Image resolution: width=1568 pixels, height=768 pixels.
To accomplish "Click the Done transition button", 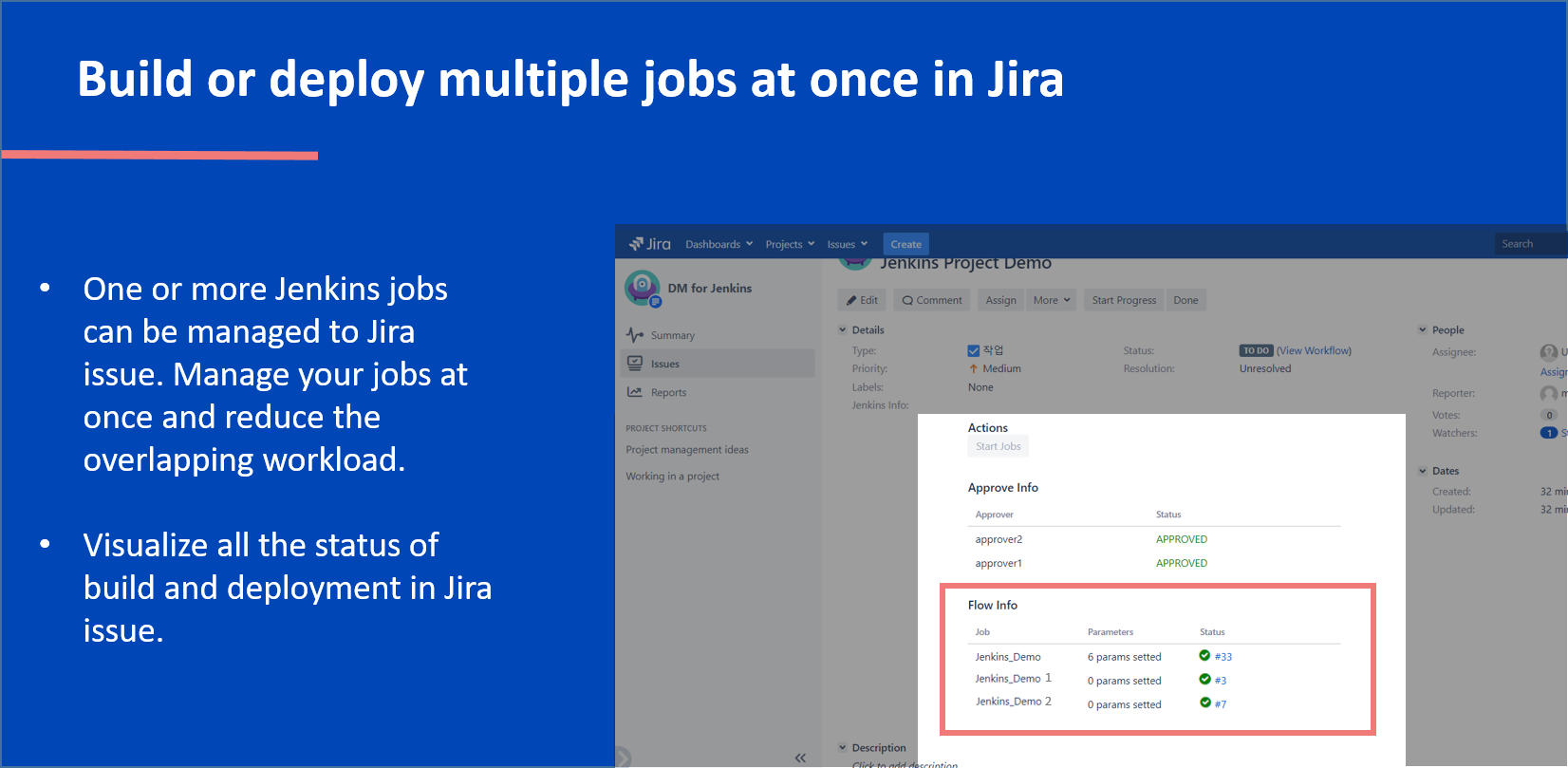I will pos(1185,300).
